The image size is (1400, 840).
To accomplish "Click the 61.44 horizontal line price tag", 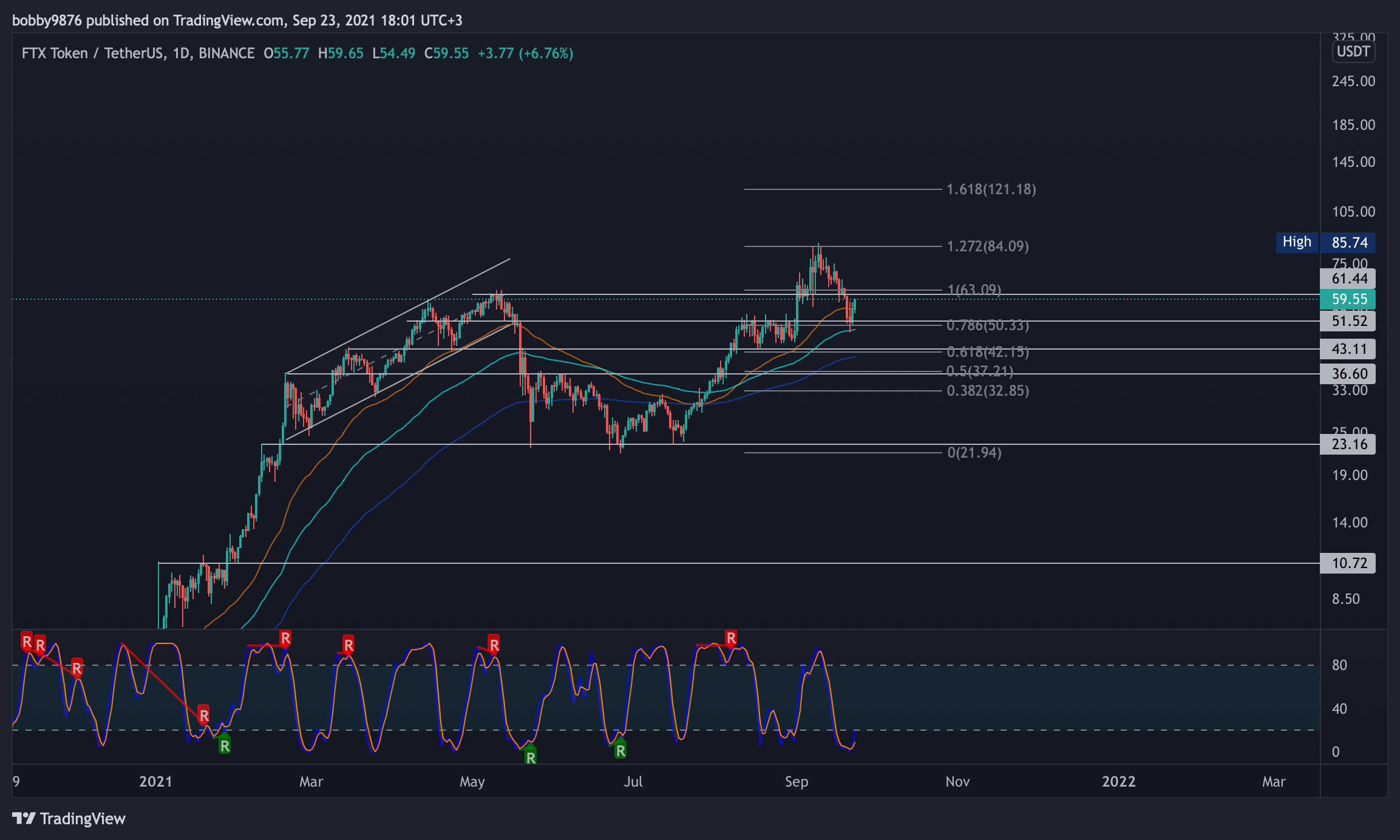I will [x=1348, y=279].
